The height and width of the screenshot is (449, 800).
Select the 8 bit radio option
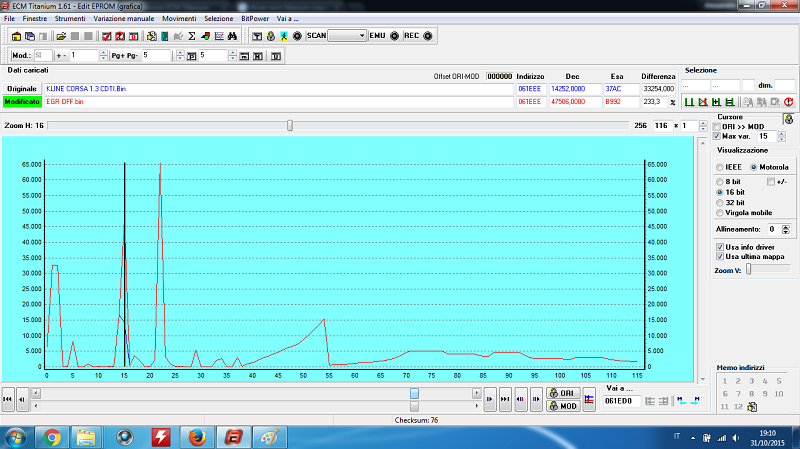(x=720, y=181)
